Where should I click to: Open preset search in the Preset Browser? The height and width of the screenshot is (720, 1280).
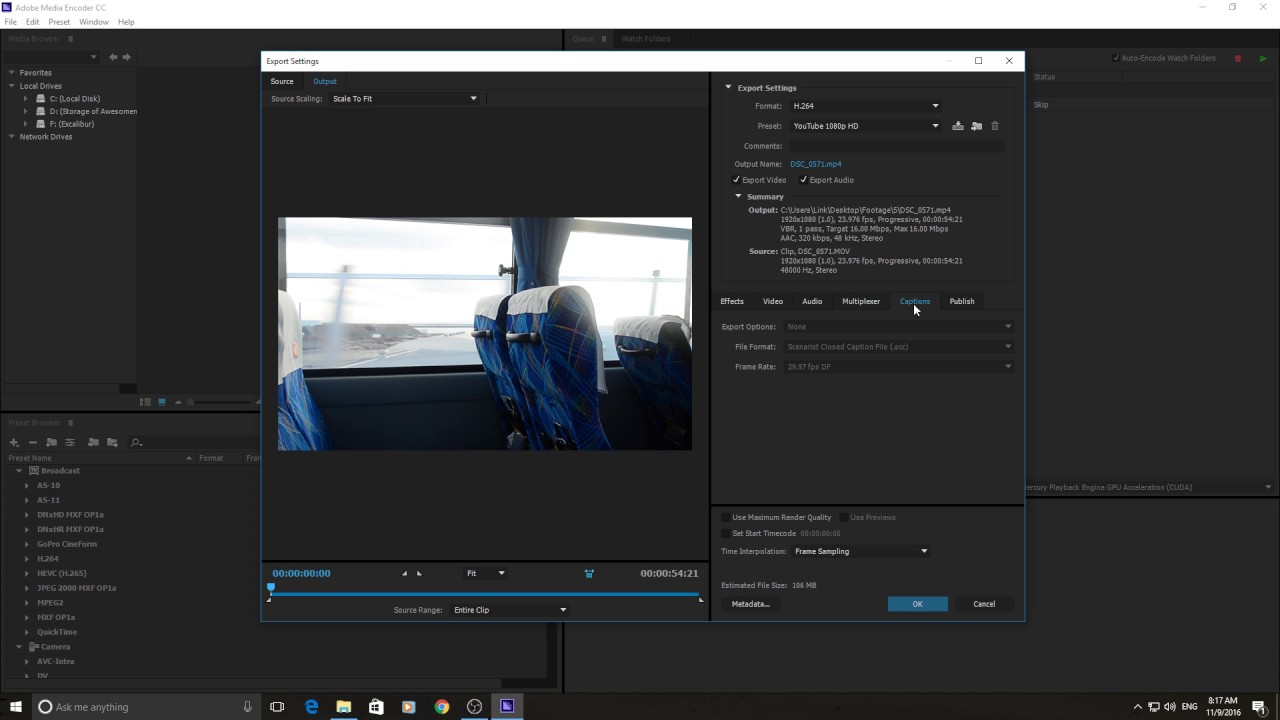136,442
